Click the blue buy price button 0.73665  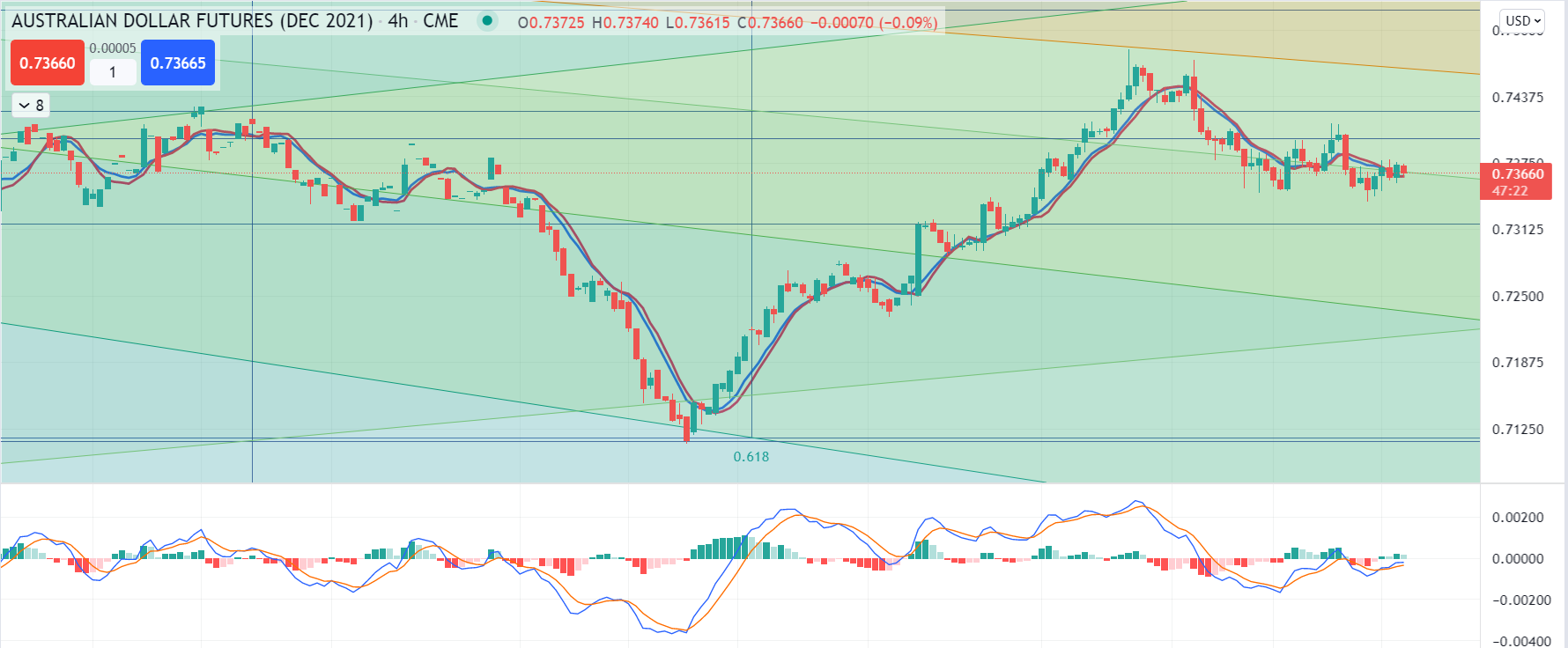(178, 63)
